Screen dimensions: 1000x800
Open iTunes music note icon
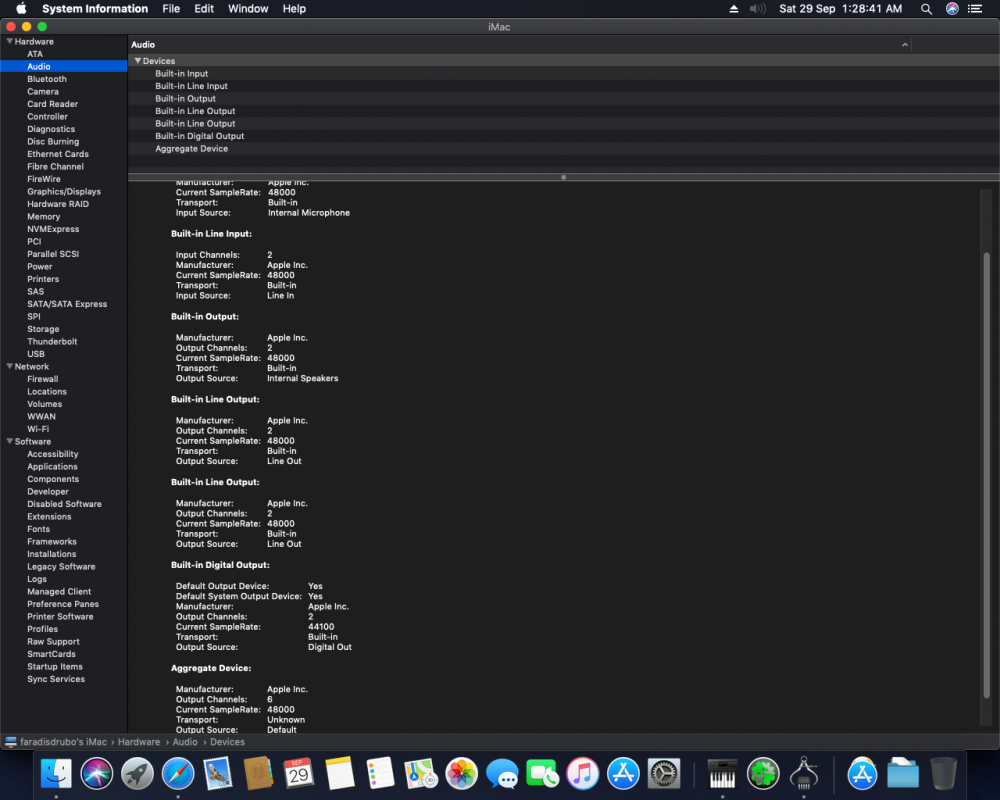tap(582, 774)
